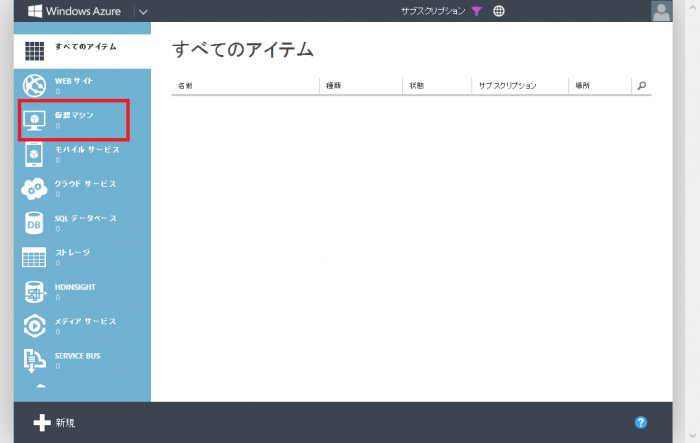Click the すべてのアイテム page heading

243,49
